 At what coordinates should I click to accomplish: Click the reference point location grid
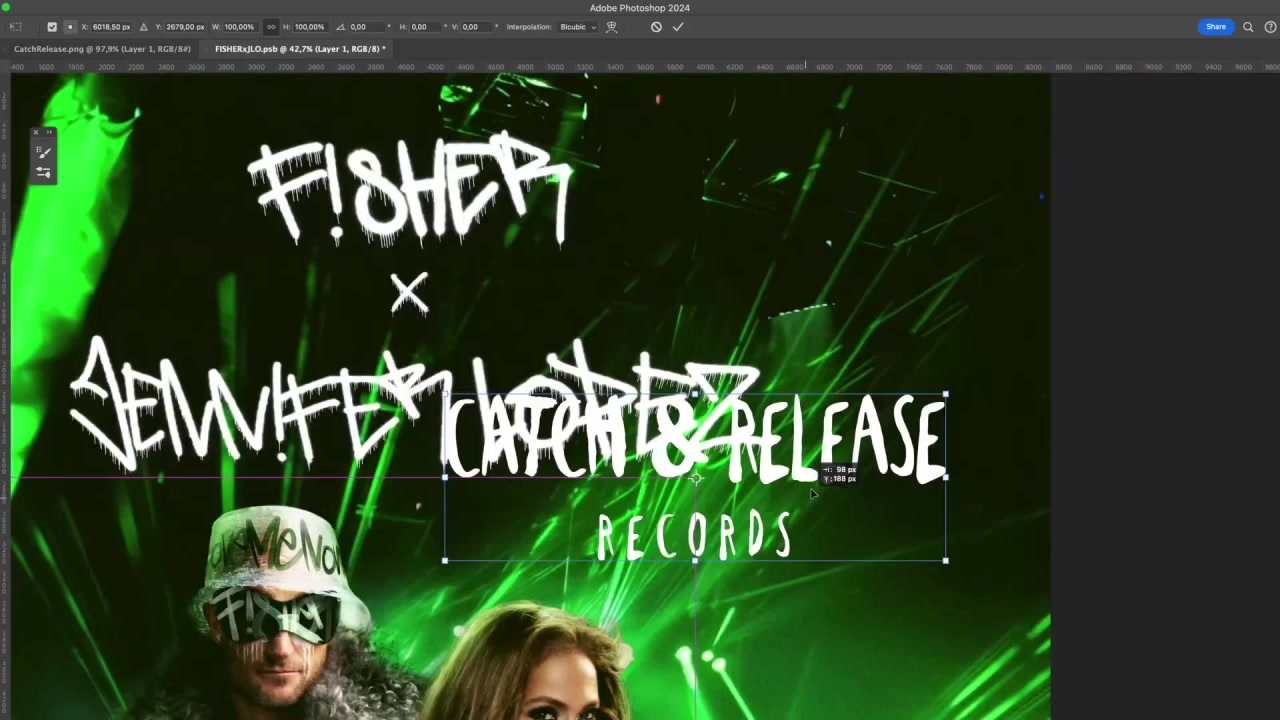point(69,27)
